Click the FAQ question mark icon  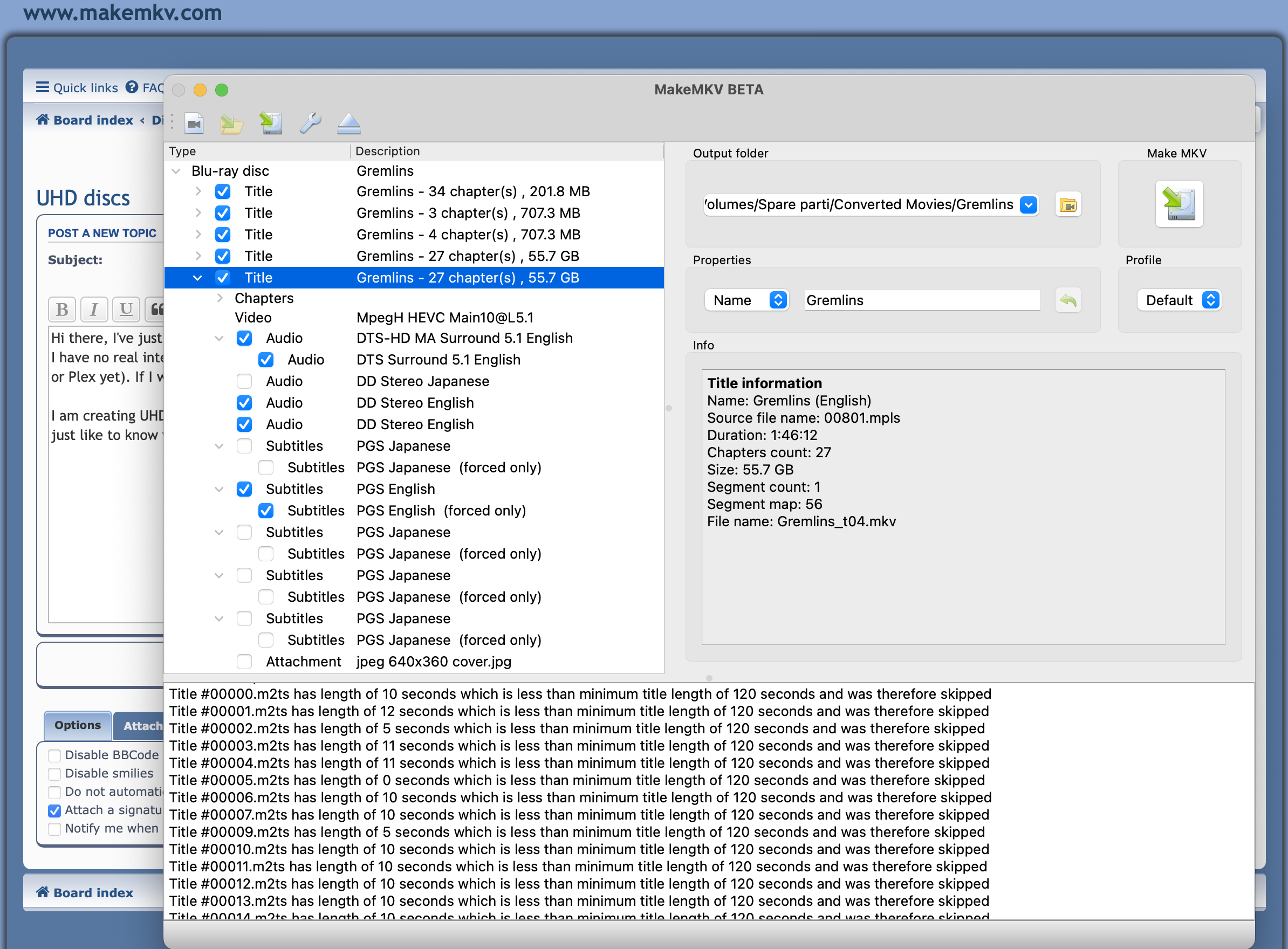(x=132, y=87)
